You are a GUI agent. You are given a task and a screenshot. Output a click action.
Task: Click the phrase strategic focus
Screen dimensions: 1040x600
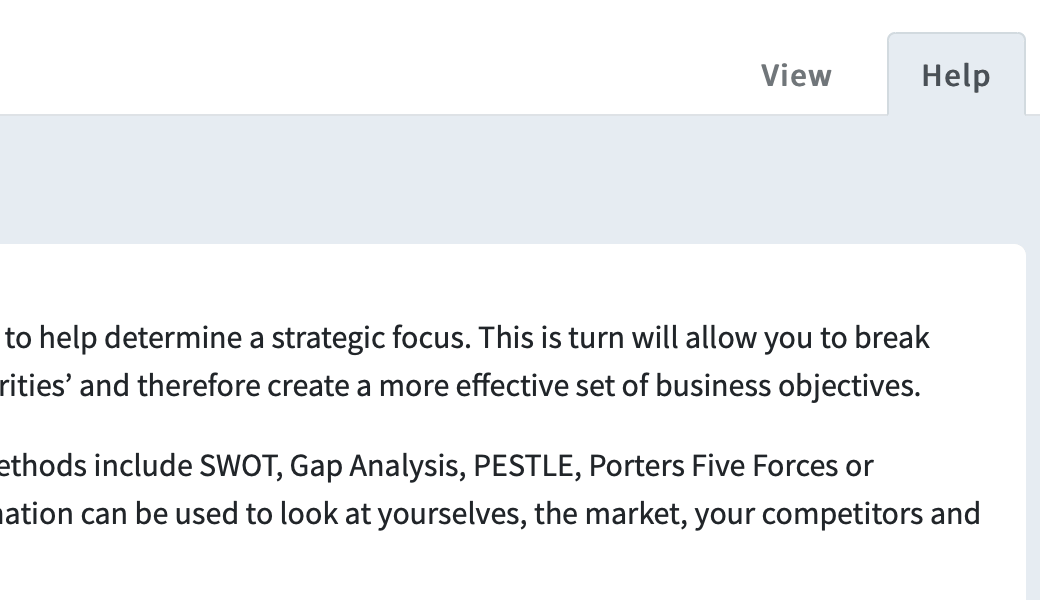point(367,338)
